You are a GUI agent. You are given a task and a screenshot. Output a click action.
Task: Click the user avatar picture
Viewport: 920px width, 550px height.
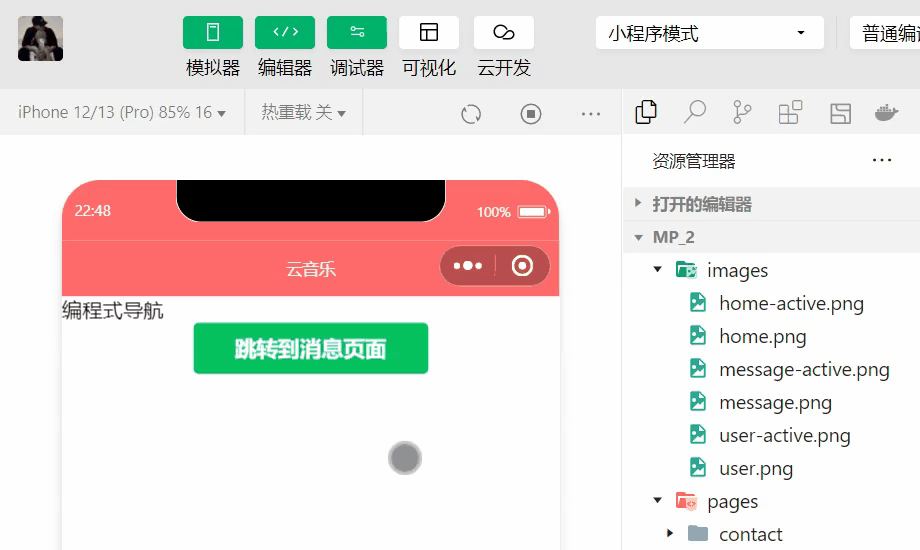click(x=40, y=39)
